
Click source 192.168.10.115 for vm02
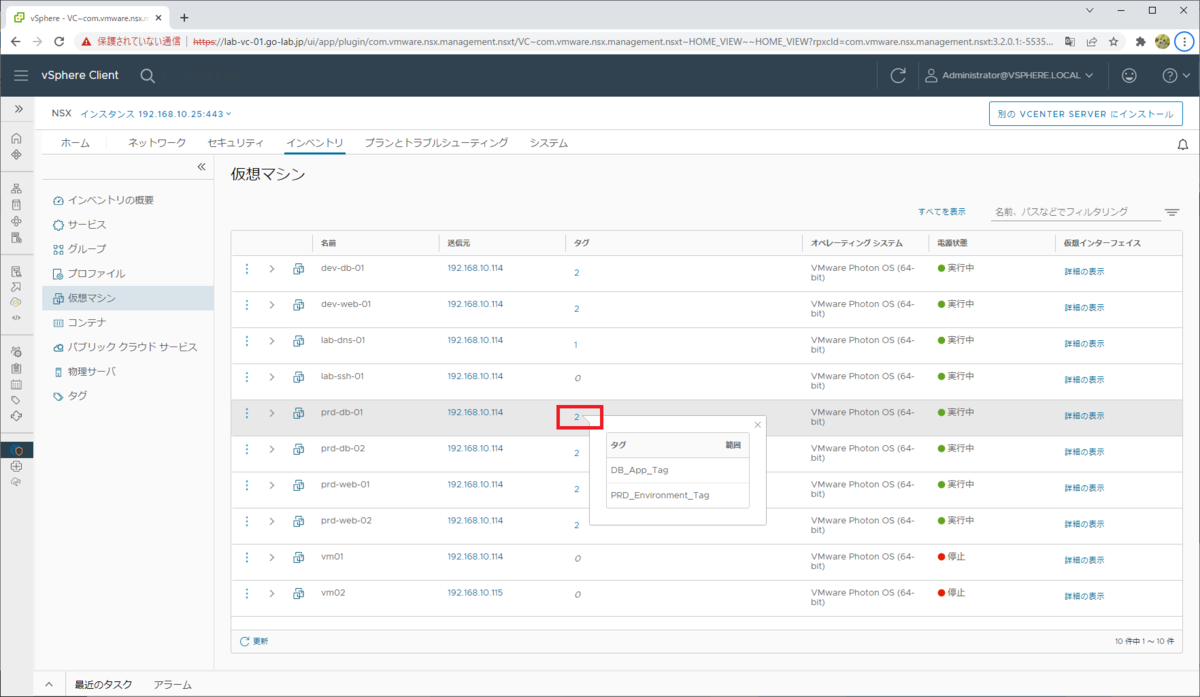(x=475, y=592)
